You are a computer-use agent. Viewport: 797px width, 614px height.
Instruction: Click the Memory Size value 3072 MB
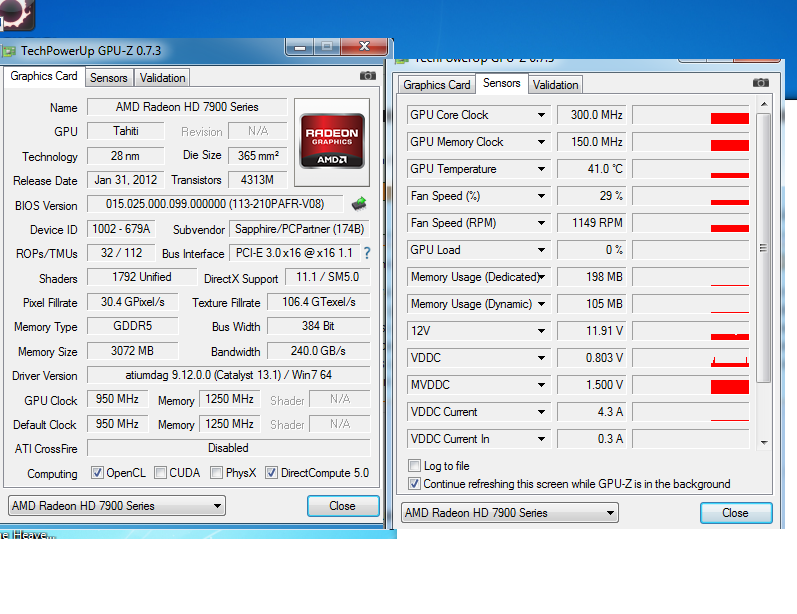pyautogui.click(x=133, y=351)
